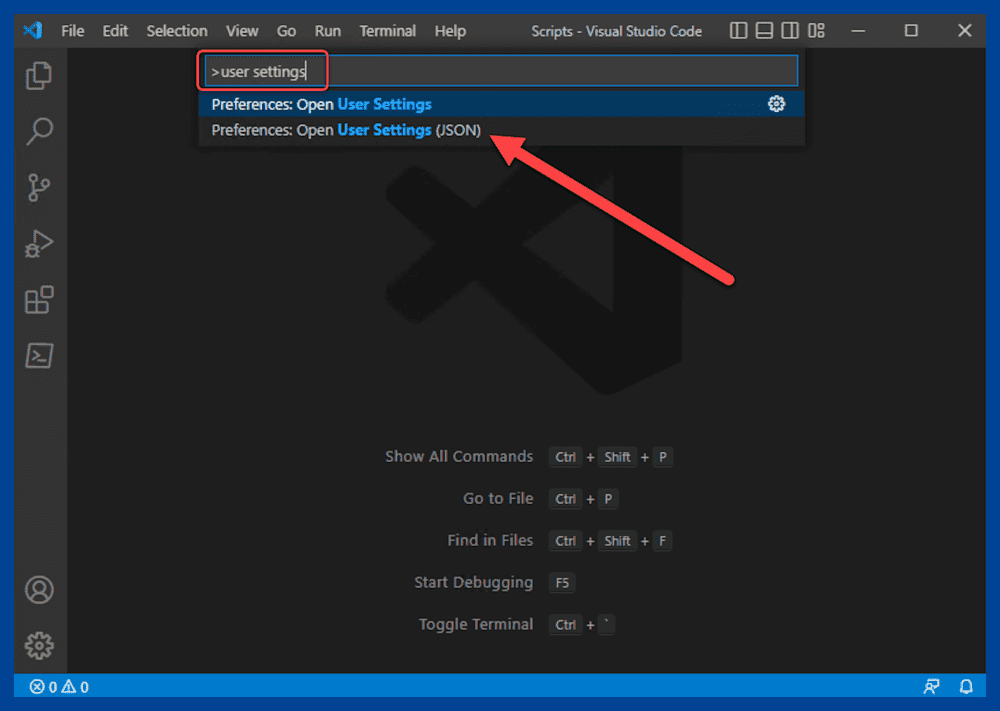Select the Search icon in the sidebar
1000x711 pixels.
[x=39, y=132]
